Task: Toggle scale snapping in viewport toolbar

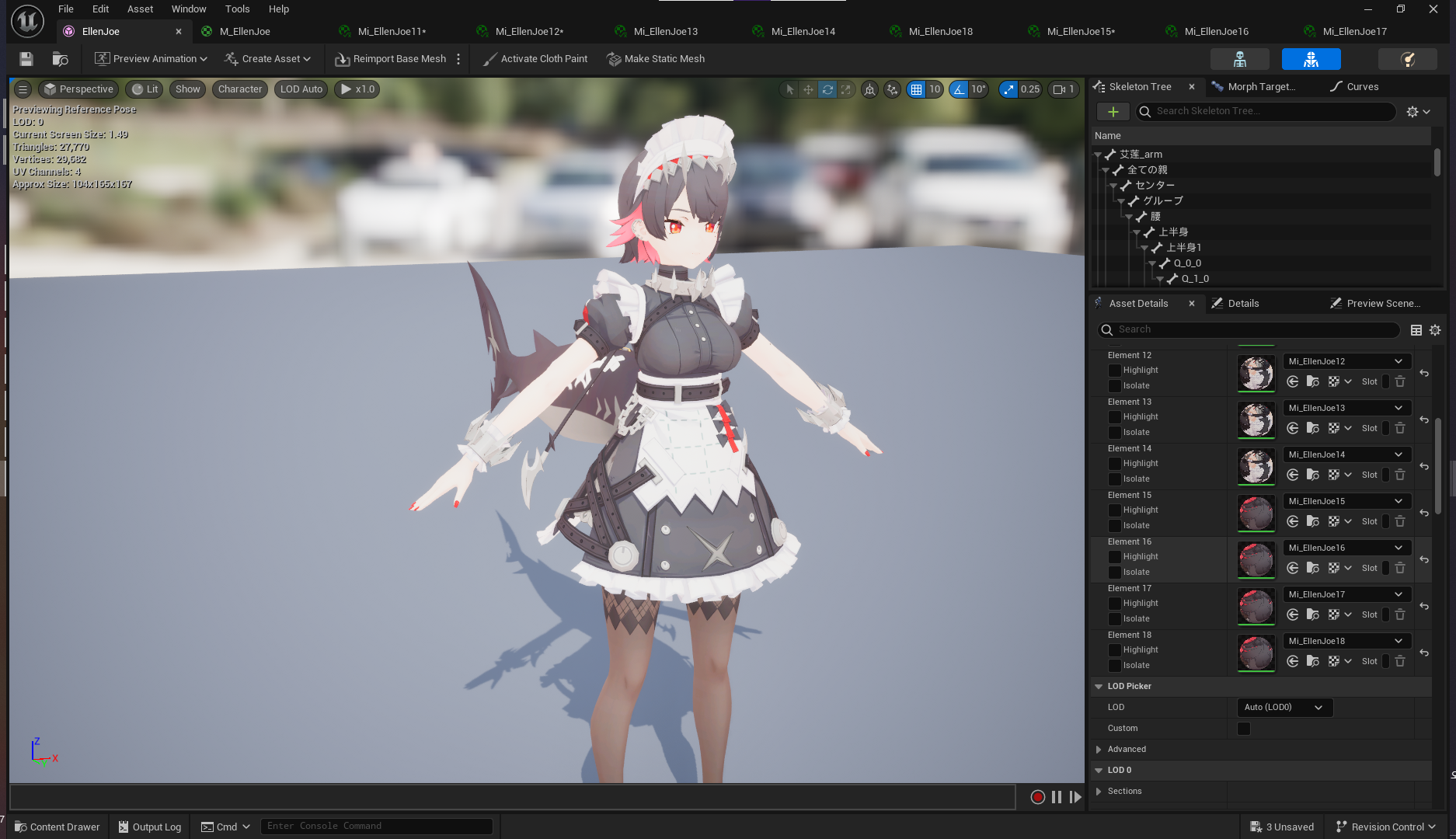Action: click(x=1008, y=89)
